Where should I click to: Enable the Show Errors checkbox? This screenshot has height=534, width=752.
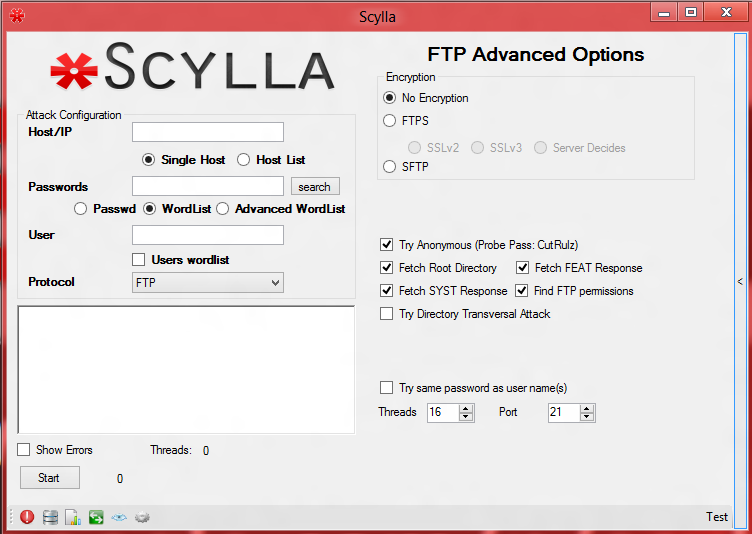click(24, 450)
